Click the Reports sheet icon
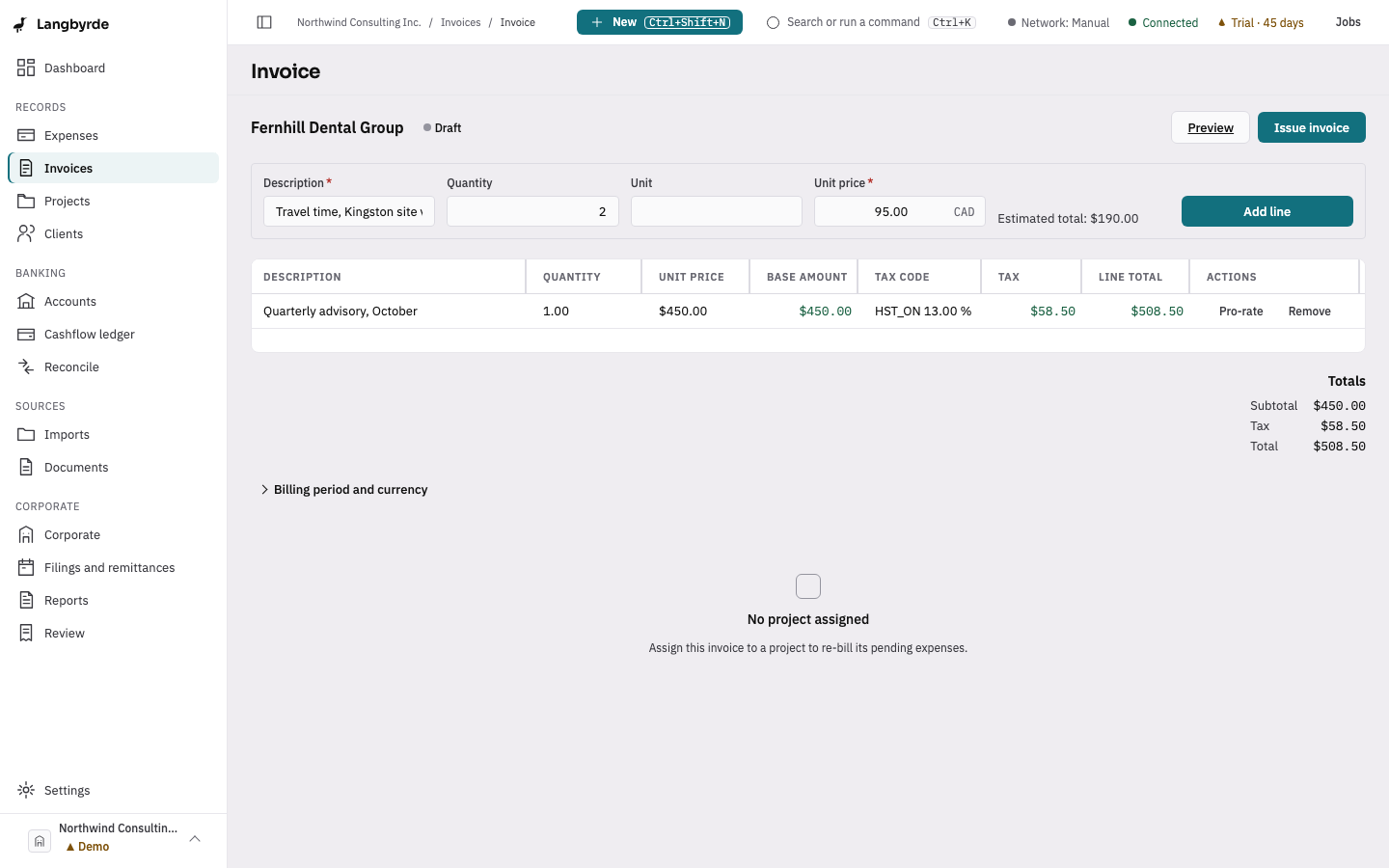The height and width of the screenshot is (868, 1389). pos(26,600)
